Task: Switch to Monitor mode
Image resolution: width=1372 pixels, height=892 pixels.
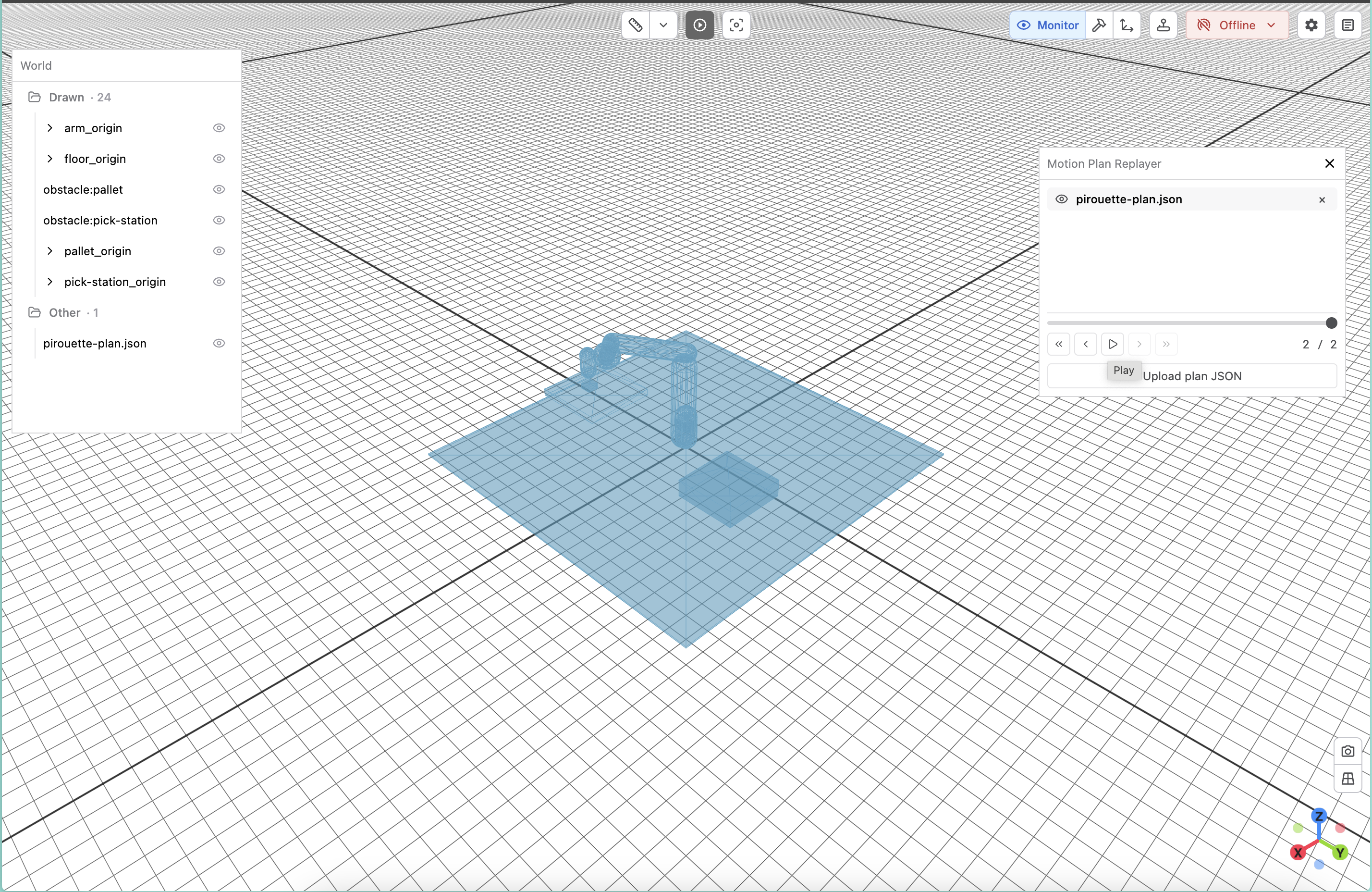Action: click(1047, 25)
